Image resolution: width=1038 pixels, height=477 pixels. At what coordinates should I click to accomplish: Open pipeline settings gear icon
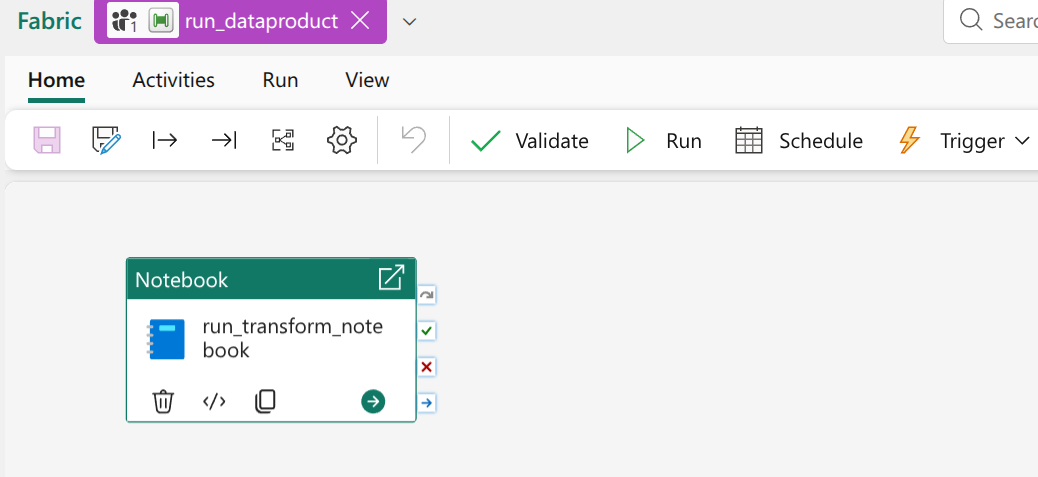(342, 140)
